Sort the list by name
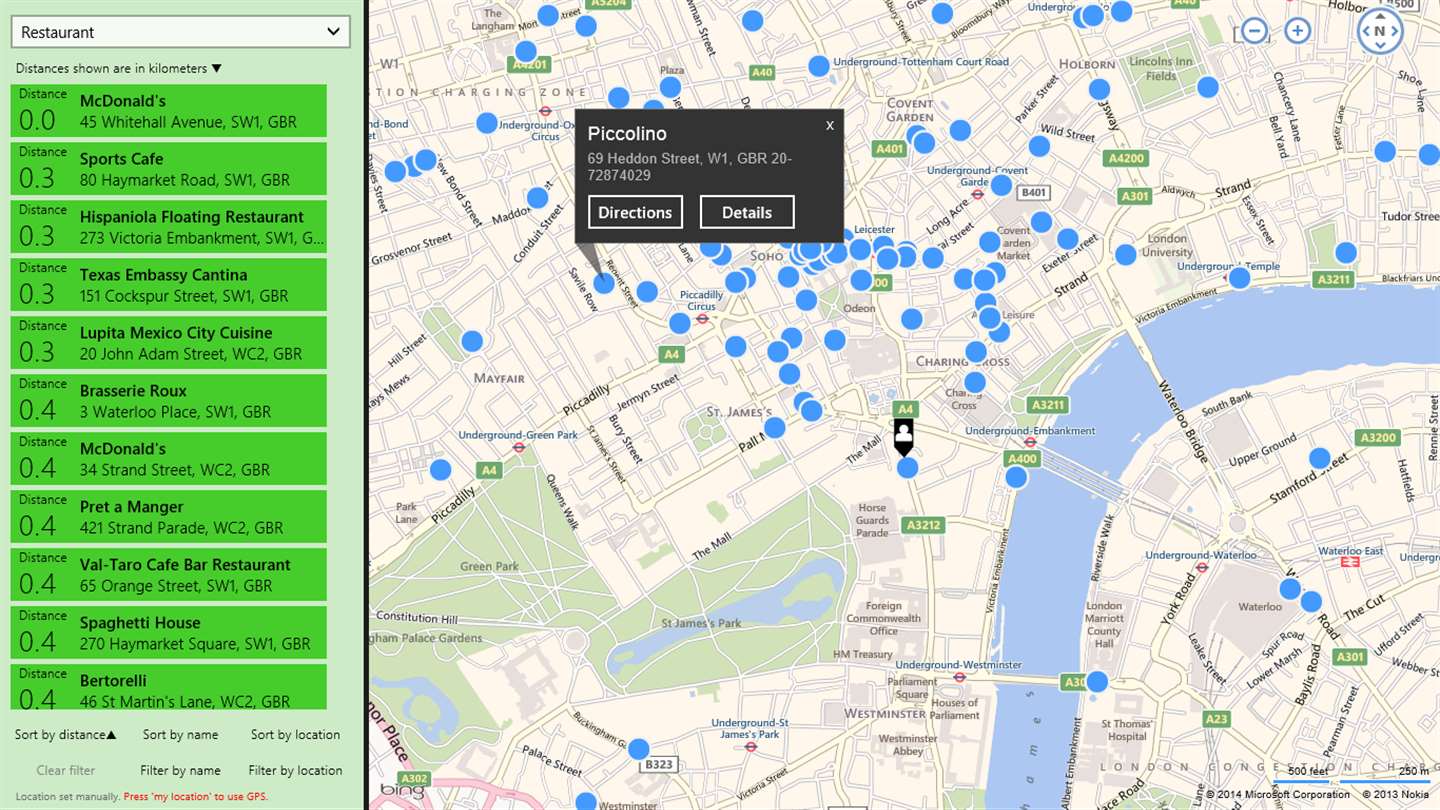This screenshot has width=1440, height=810. pos(180,734)
